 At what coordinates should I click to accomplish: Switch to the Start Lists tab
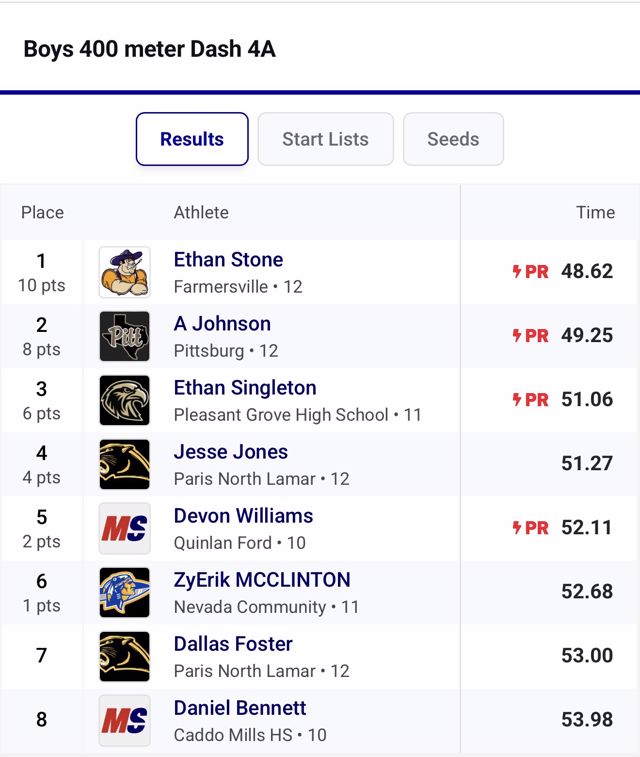point(326,139)
